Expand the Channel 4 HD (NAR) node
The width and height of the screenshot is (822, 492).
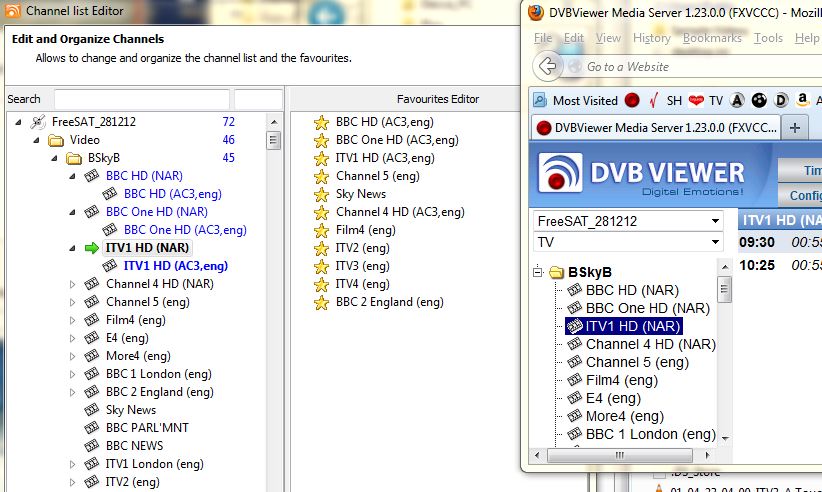pyautogui.click(x=72, y=284)
